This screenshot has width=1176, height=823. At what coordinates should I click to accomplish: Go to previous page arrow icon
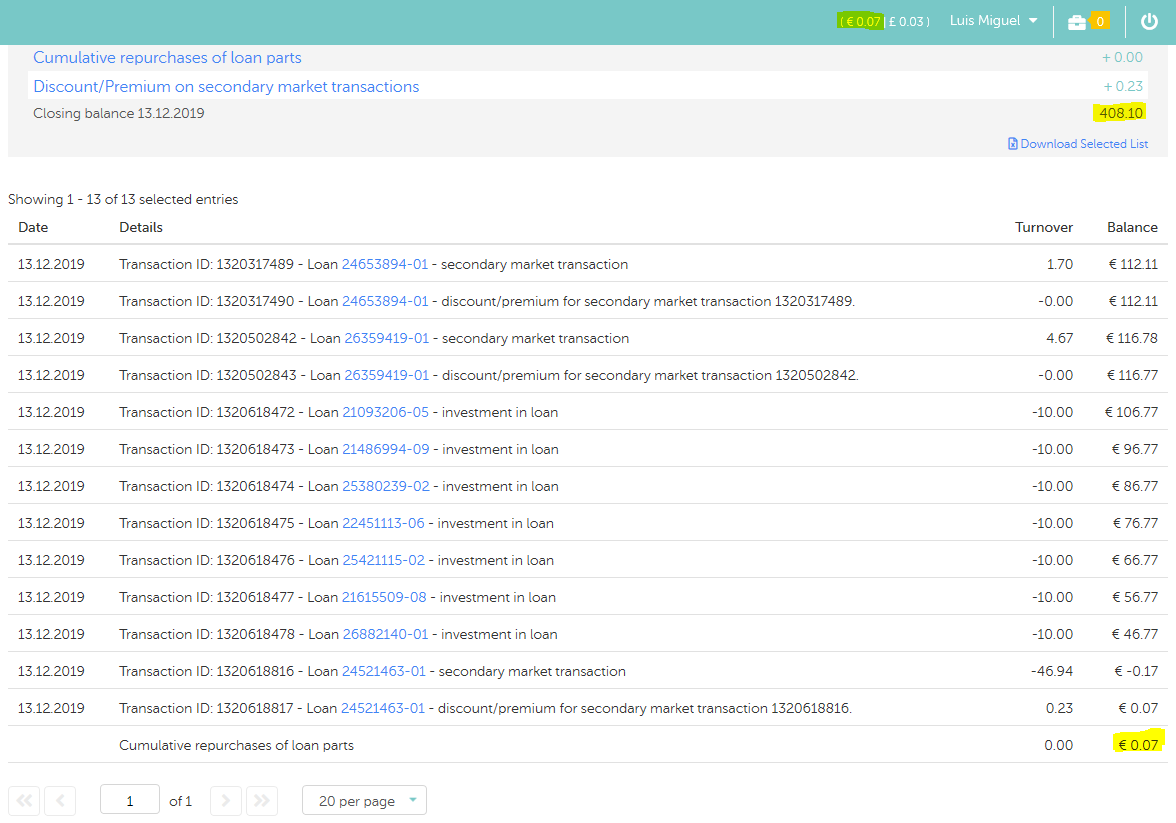(x=60, y=801)
